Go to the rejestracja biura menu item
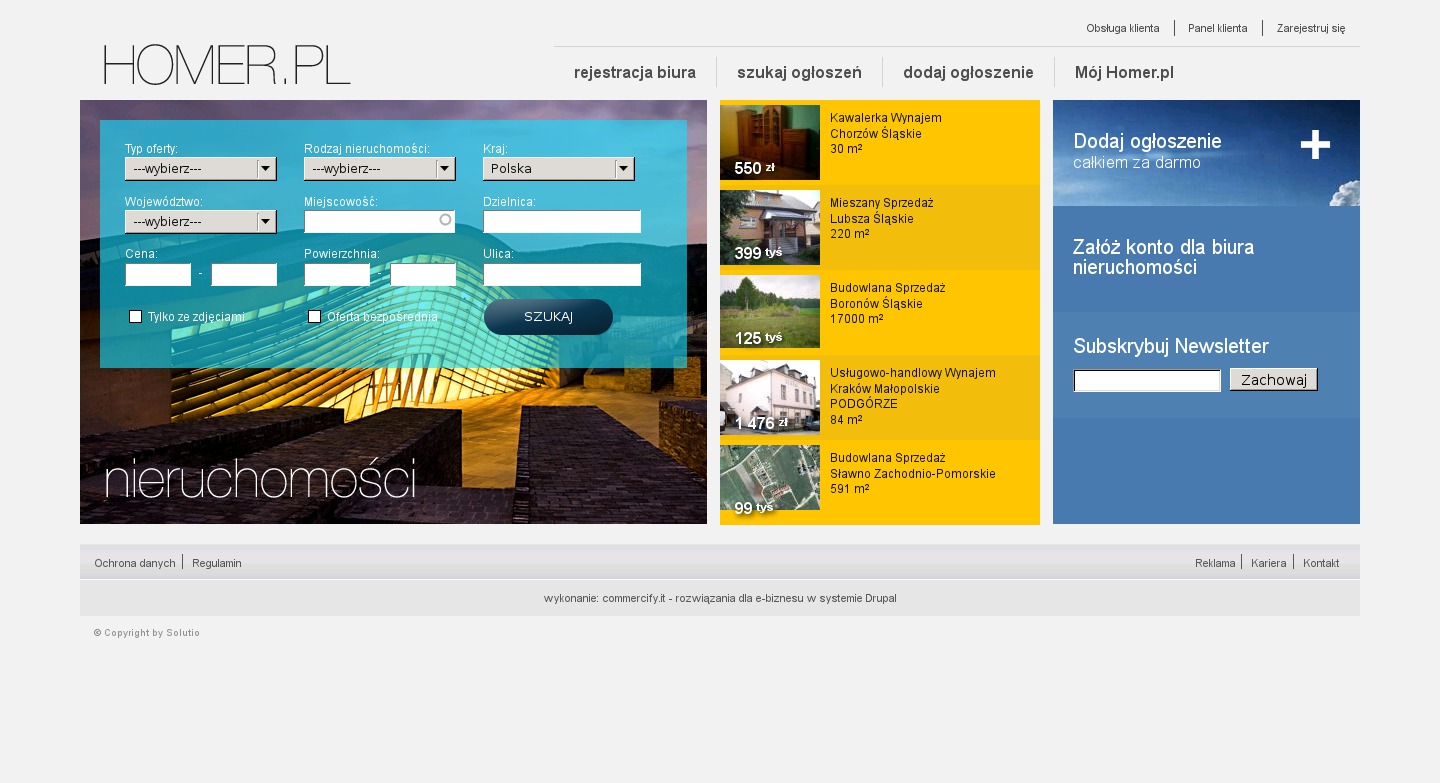 coord(635,72)
